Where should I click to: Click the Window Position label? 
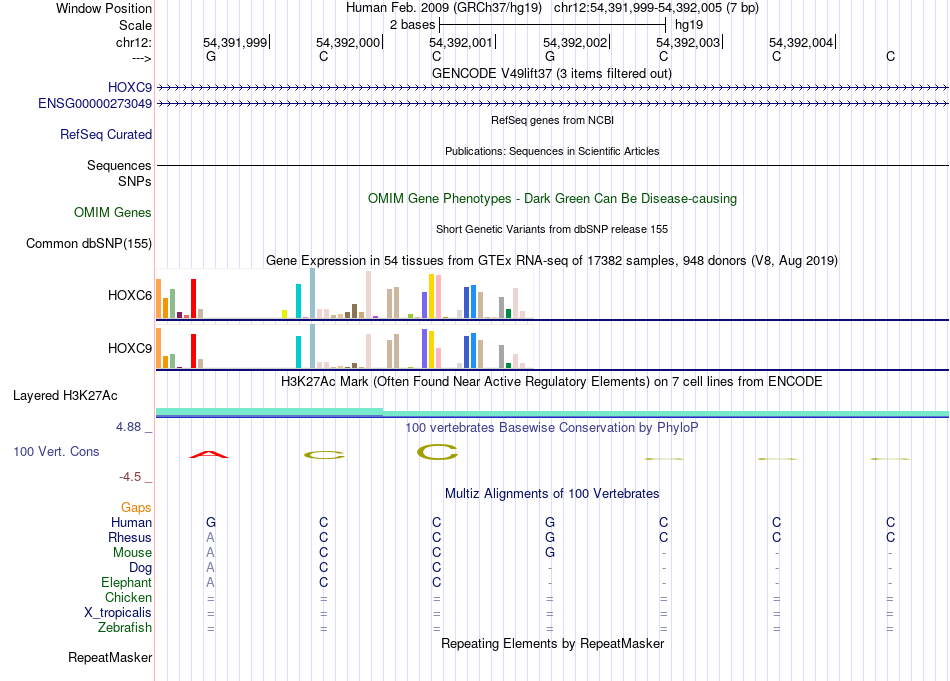coord(104,8)
